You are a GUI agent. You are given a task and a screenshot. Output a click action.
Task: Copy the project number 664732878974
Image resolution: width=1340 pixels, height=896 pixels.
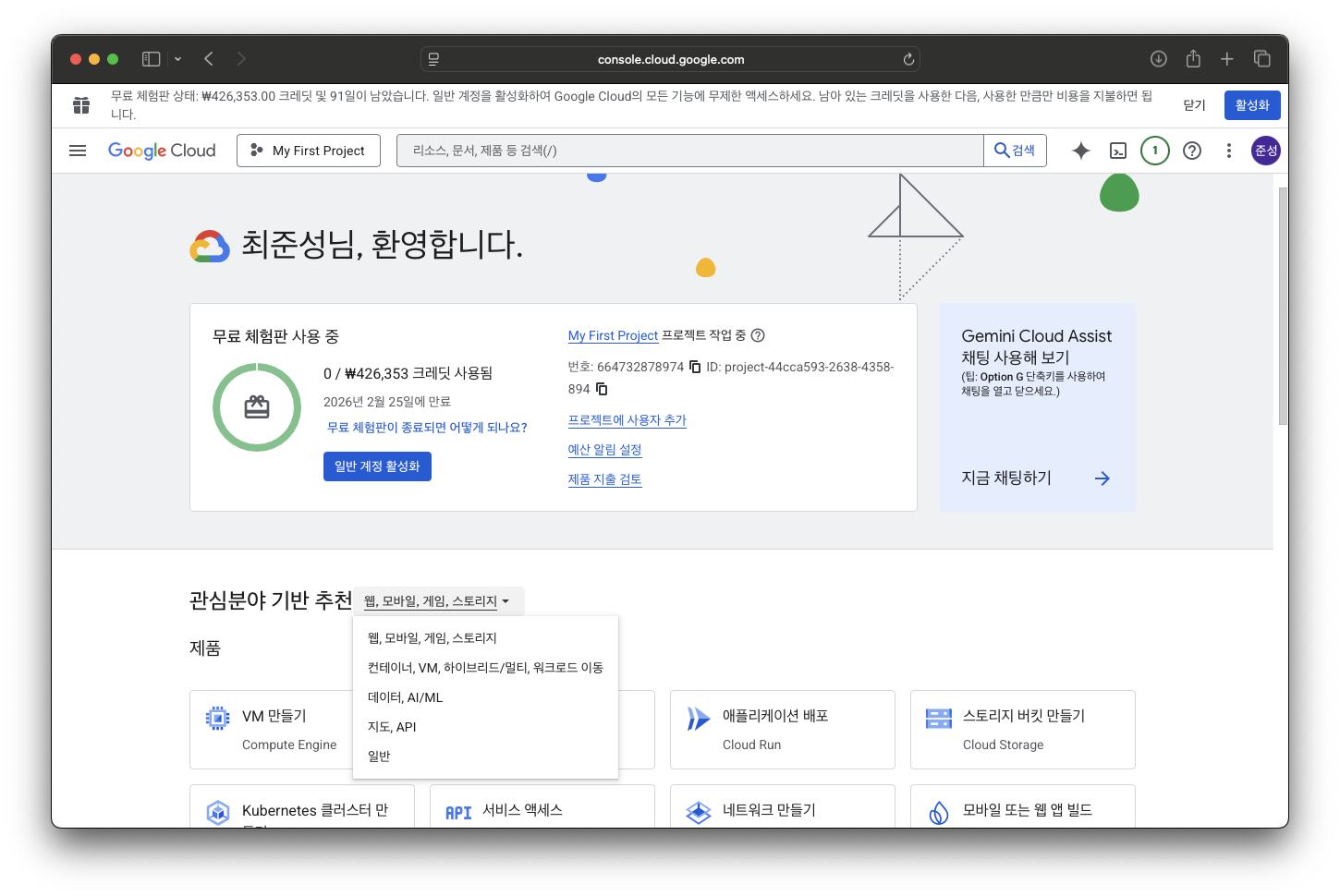tap(695, 367)
